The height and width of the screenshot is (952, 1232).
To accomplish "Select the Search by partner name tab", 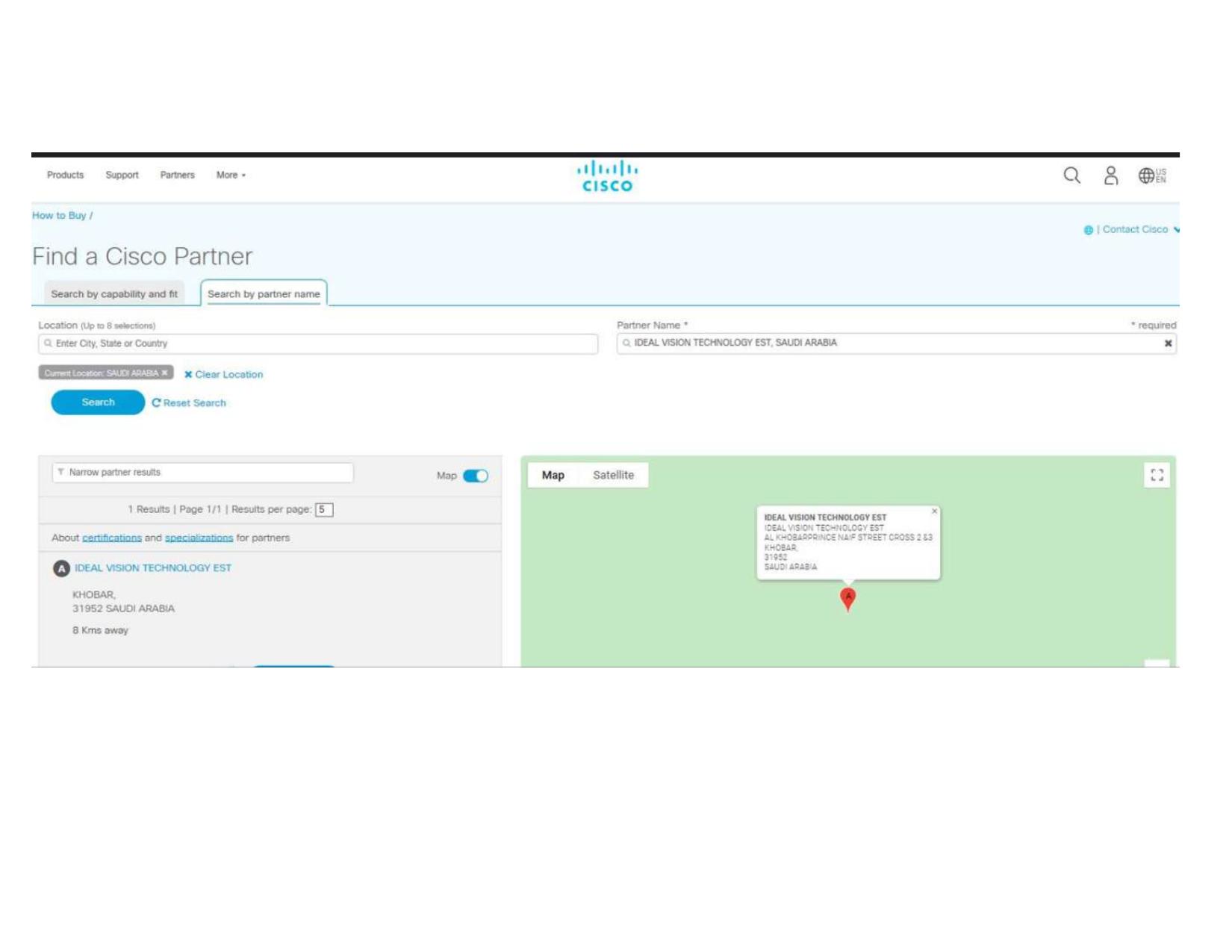I will tap(264, 294).
